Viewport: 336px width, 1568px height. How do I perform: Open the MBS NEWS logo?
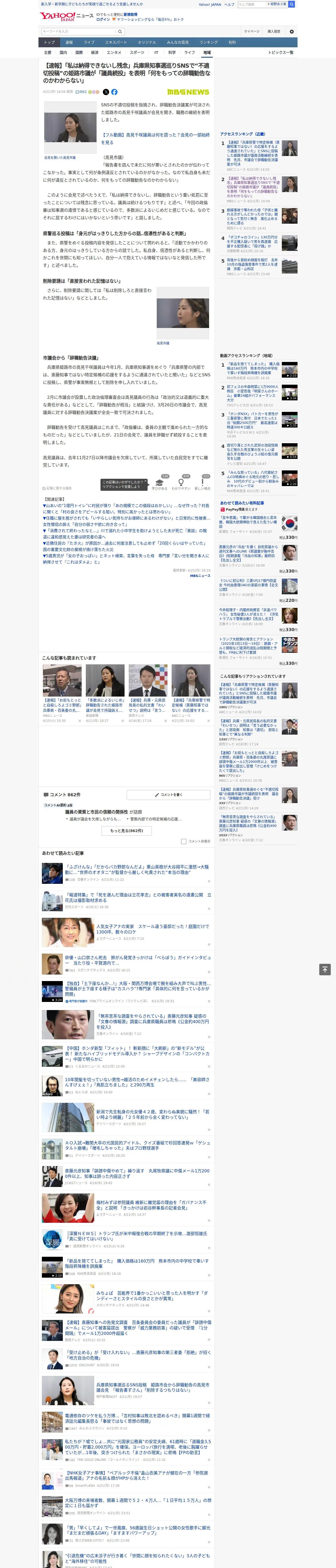[188, 92]
